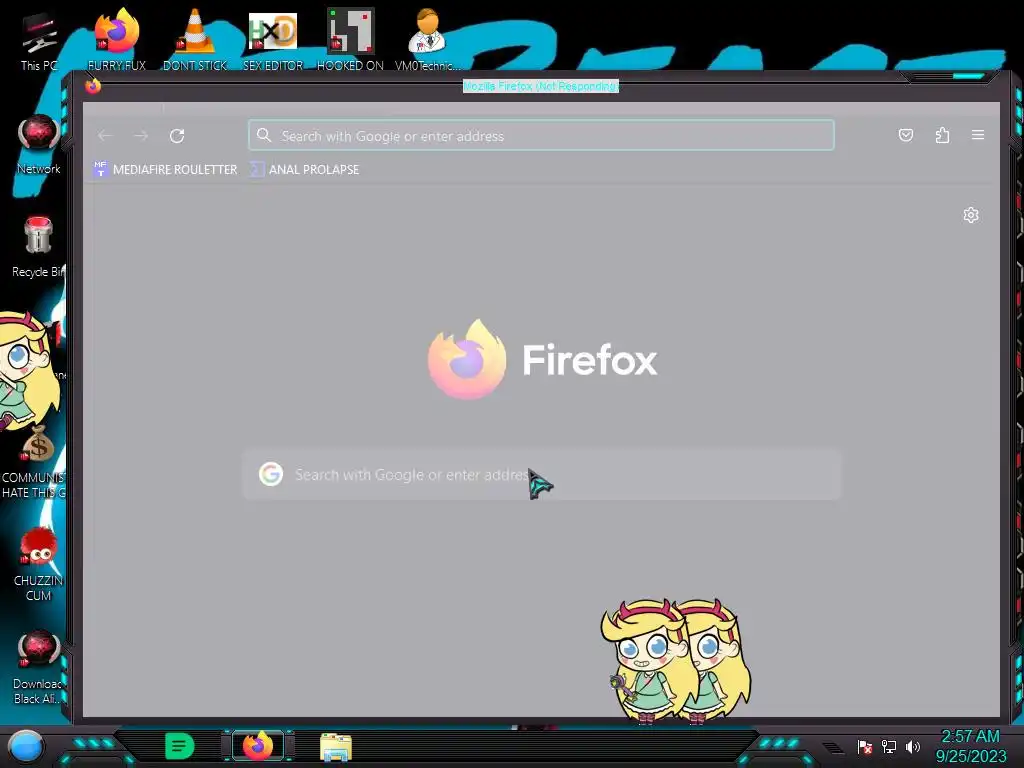Reload the page in Firefox
Screen dimensions: 1024x768
177,136
